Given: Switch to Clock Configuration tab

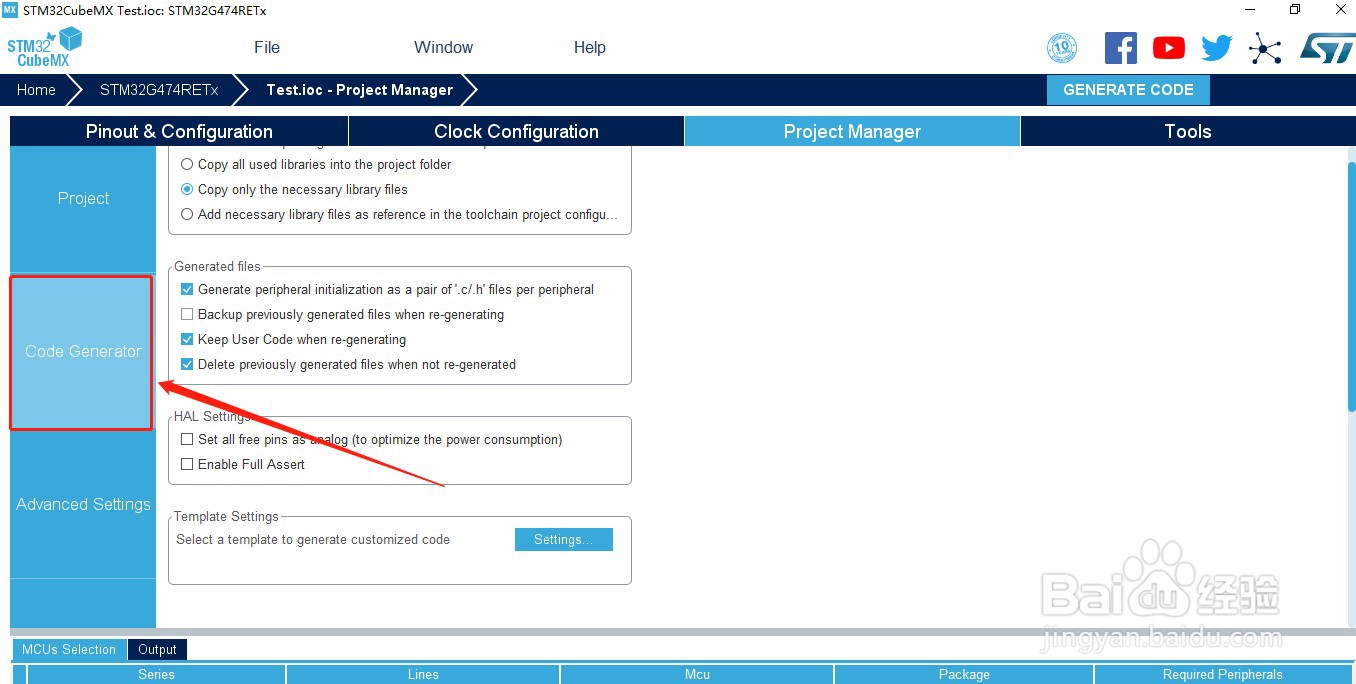Looking at the screenshot, I should [x=516, y=131].
